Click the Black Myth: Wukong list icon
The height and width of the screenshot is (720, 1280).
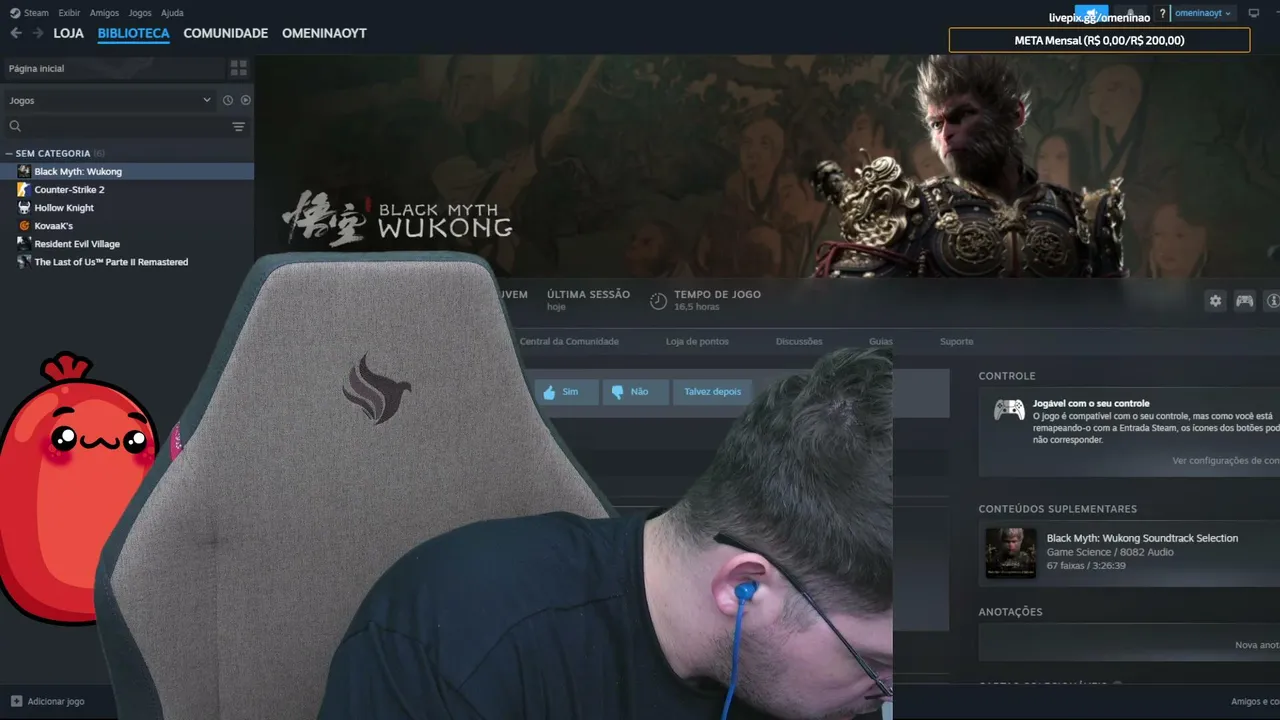pyautogui.click(x=24, y=172)
